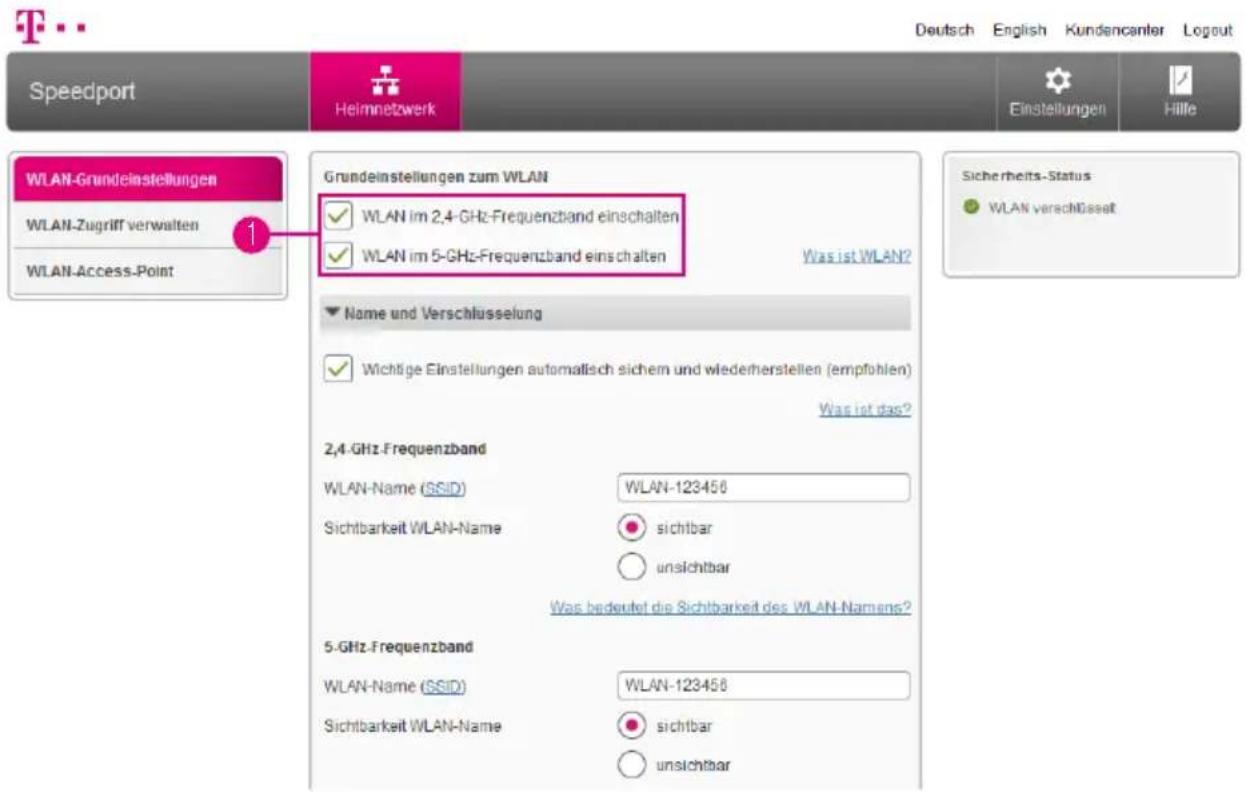Click Logout
The image size is (1246, 793).
(x=1207, y=30)
